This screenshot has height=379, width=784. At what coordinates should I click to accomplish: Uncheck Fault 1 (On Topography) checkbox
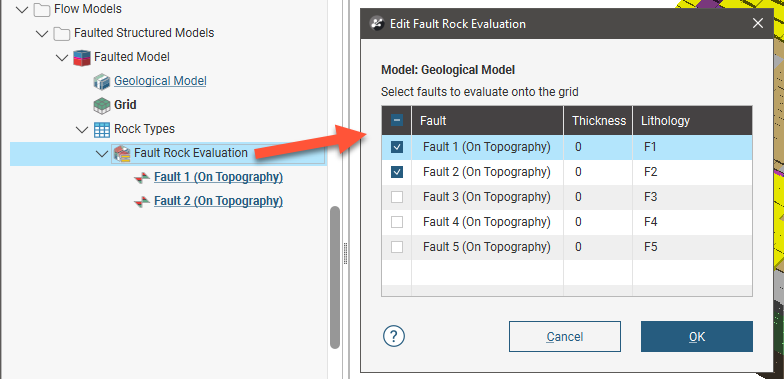[397, 147]
